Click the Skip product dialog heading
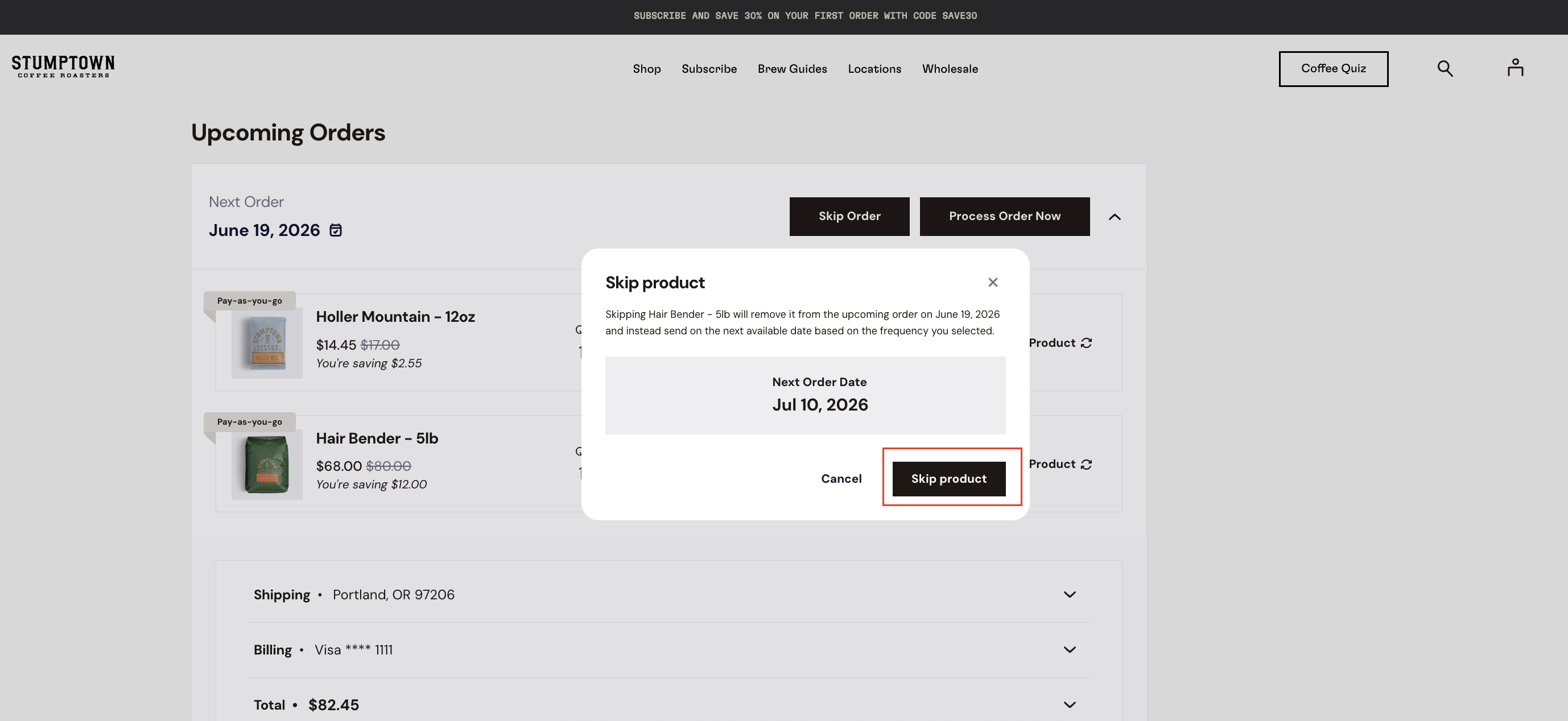Image resolution: width=1568 pixels, height=721 pixels. 655,283
